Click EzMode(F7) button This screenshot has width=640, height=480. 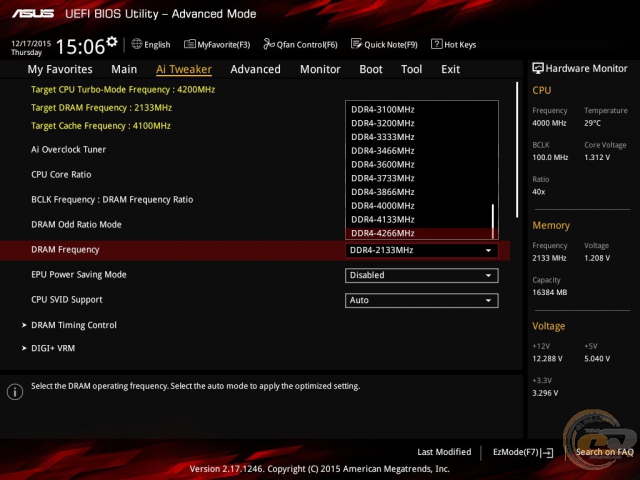coord(523,452)
